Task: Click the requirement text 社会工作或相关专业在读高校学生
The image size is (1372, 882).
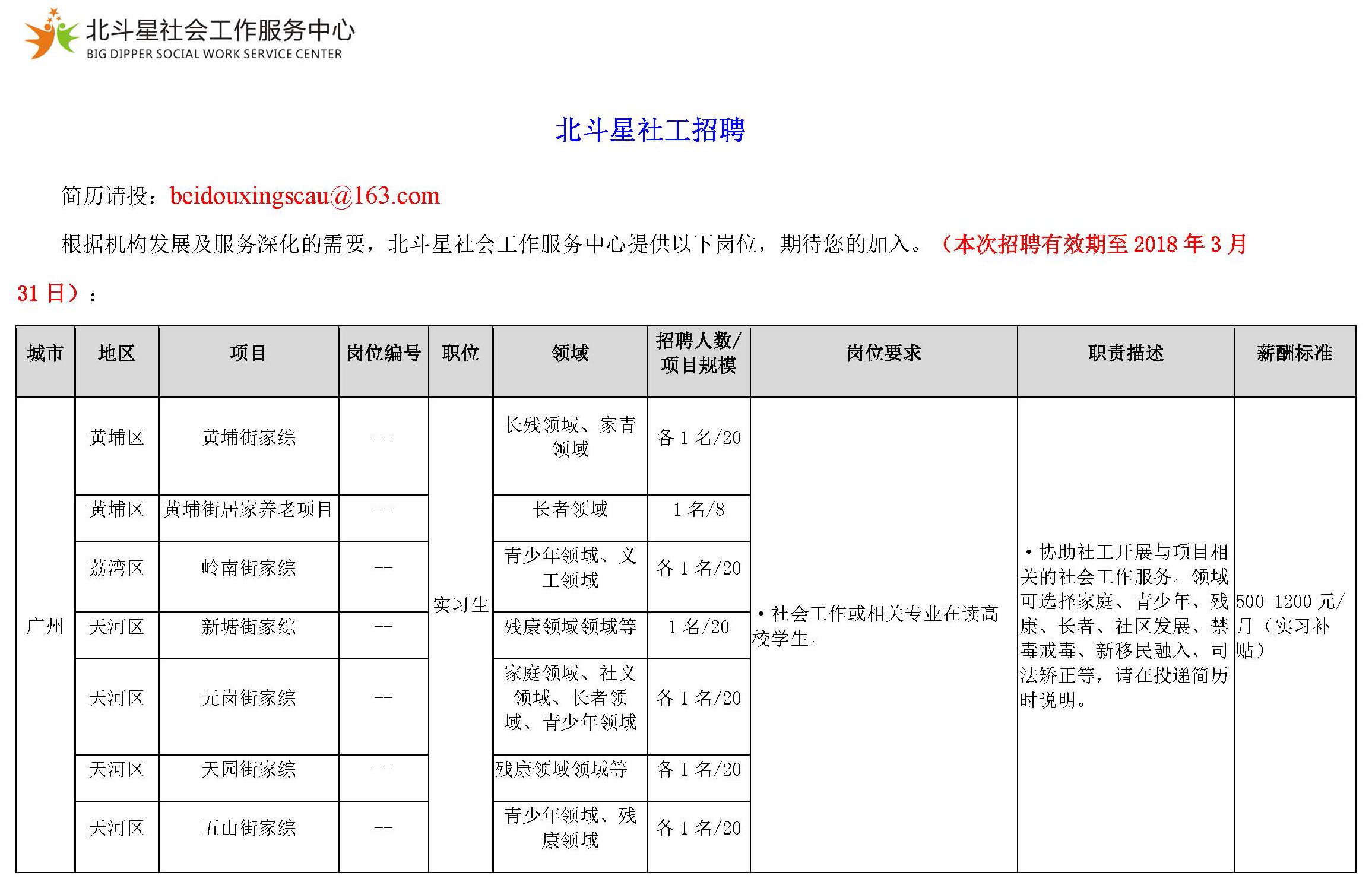Action: click(876, 626)
